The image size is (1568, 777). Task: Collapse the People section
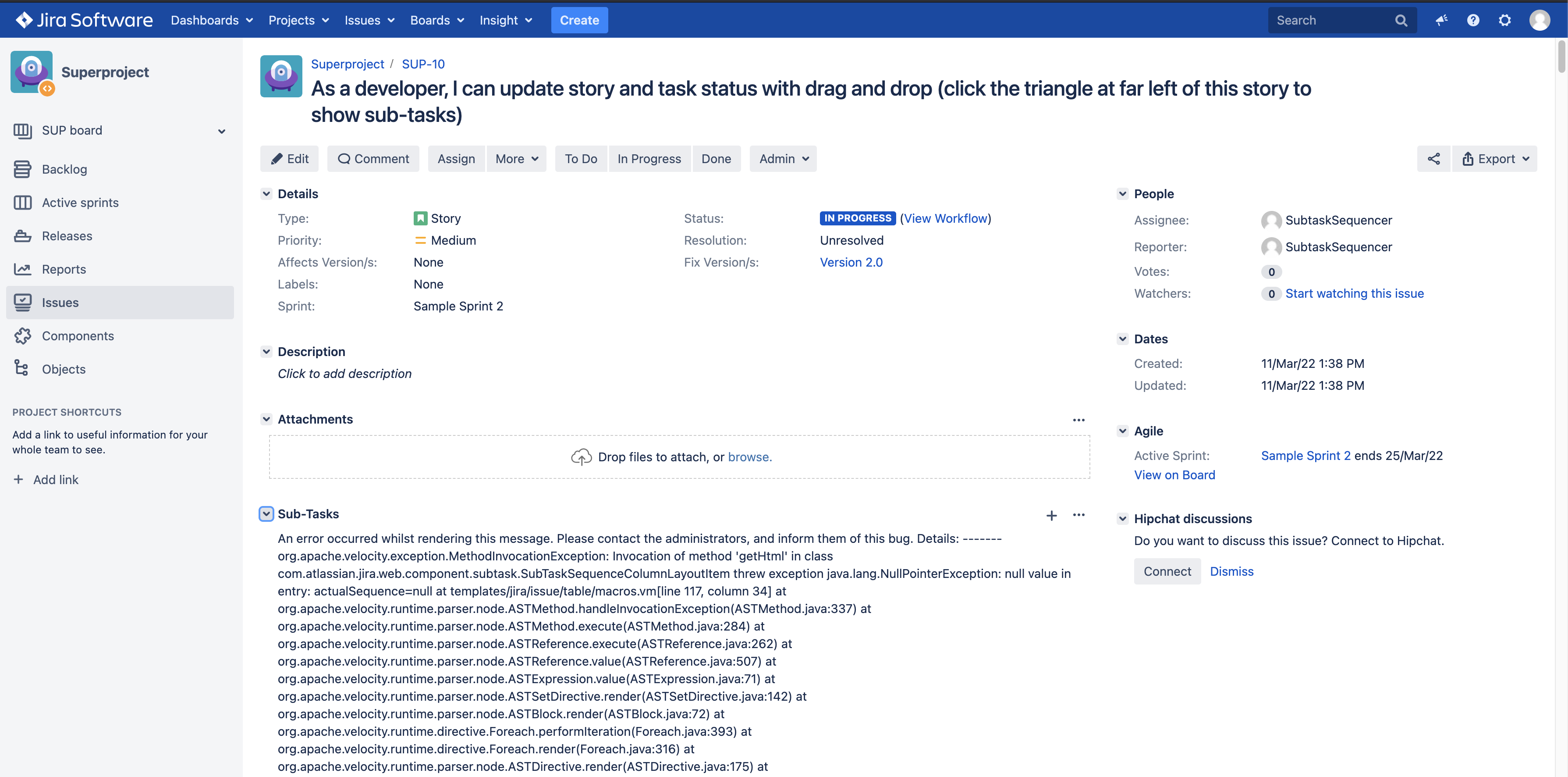[1122, 194]
